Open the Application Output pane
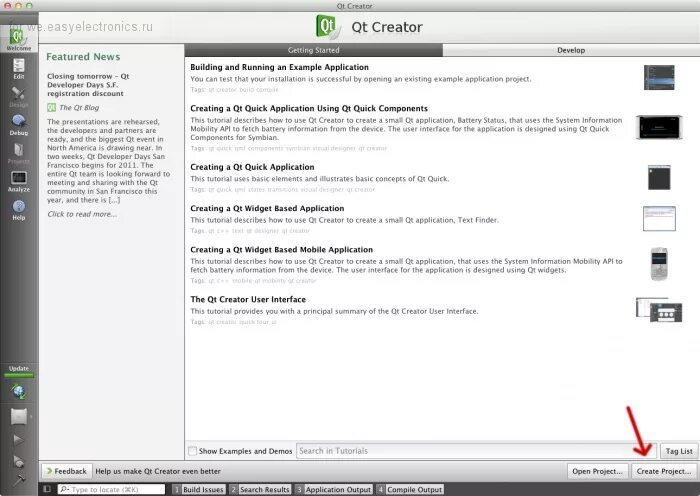Viewport: 700px width, 496px height. click(333, 489)
